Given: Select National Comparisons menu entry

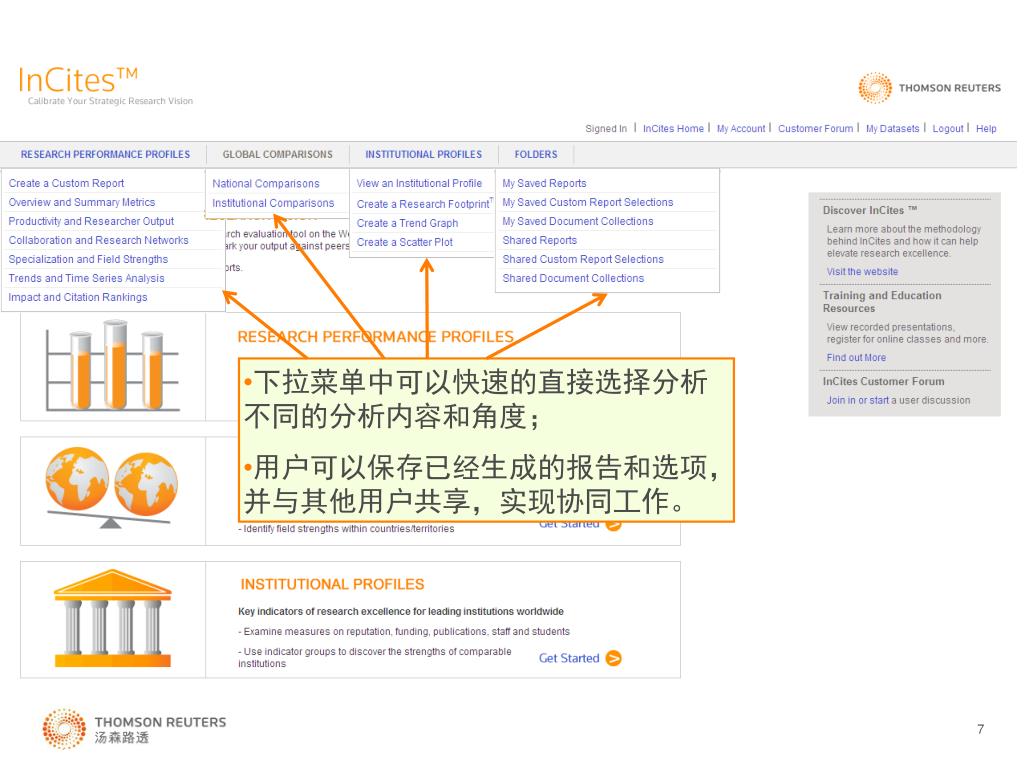Looking at the screenshot, I should coord(266,184).
